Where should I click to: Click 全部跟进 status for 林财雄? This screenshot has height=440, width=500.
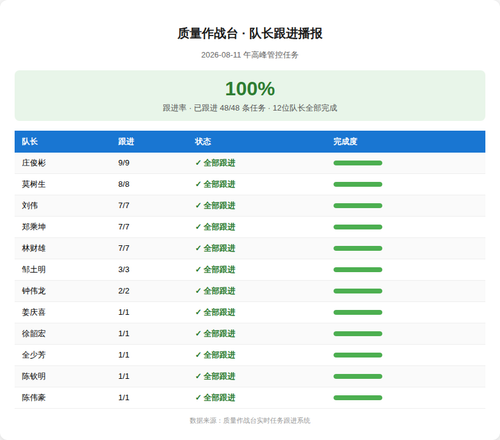(215, 248)
